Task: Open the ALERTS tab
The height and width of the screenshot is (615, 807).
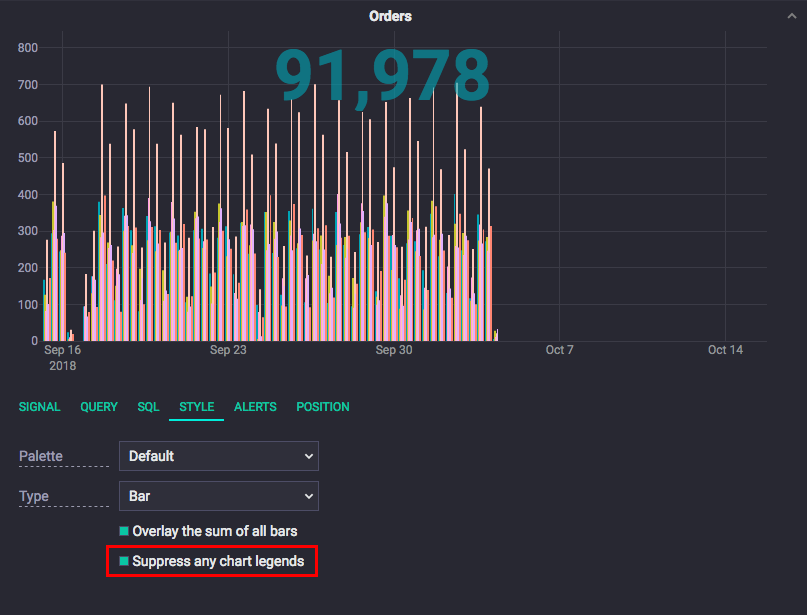Action: pyautogui.click(x=255, y=407)
